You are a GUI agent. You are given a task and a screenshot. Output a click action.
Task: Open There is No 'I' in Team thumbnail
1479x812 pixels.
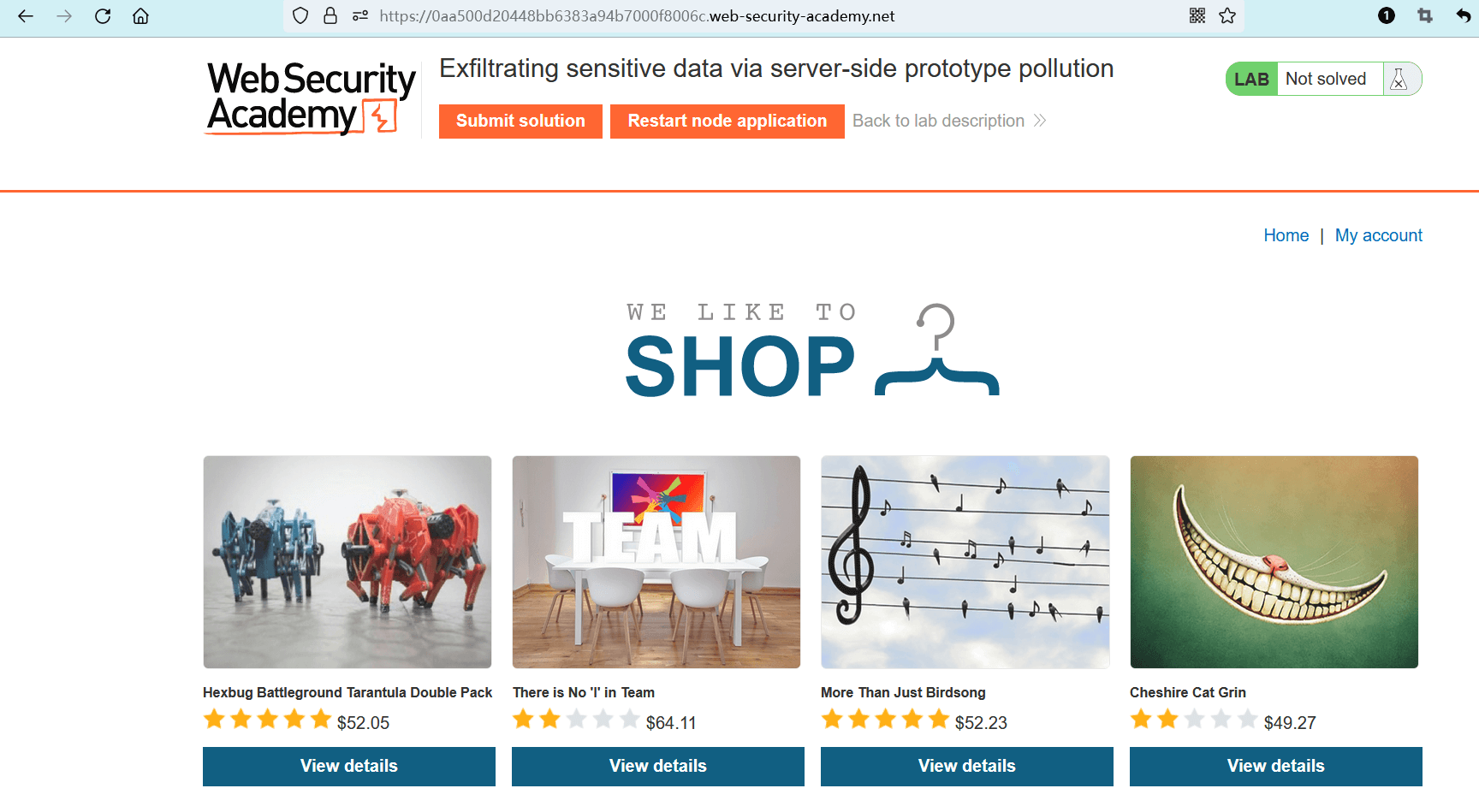[656, 561]
